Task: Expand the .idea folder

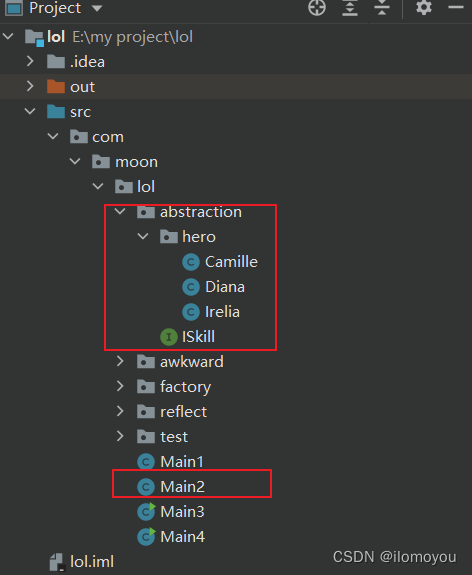Action: pos(30,61)
